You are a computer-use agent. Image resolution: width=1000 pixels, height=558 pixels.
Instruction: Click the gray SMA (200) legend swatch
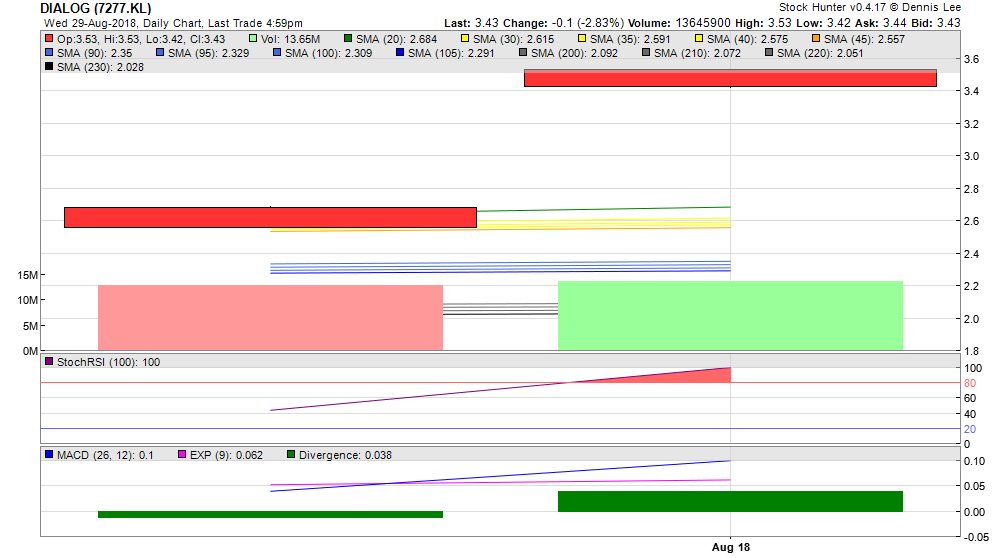(523, 53)
